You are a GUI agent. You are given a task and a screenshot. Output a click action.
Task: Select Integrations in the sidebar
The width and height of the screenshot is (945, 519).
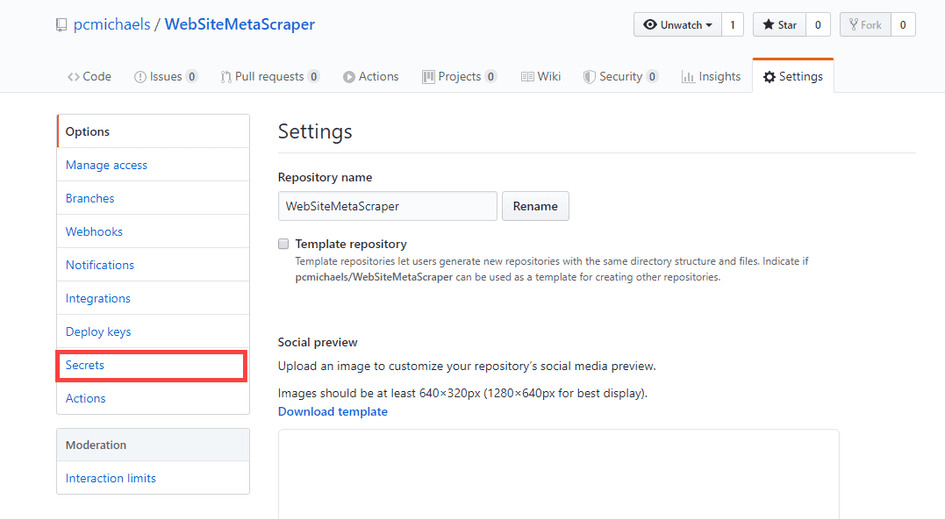[x=153, y=298]
